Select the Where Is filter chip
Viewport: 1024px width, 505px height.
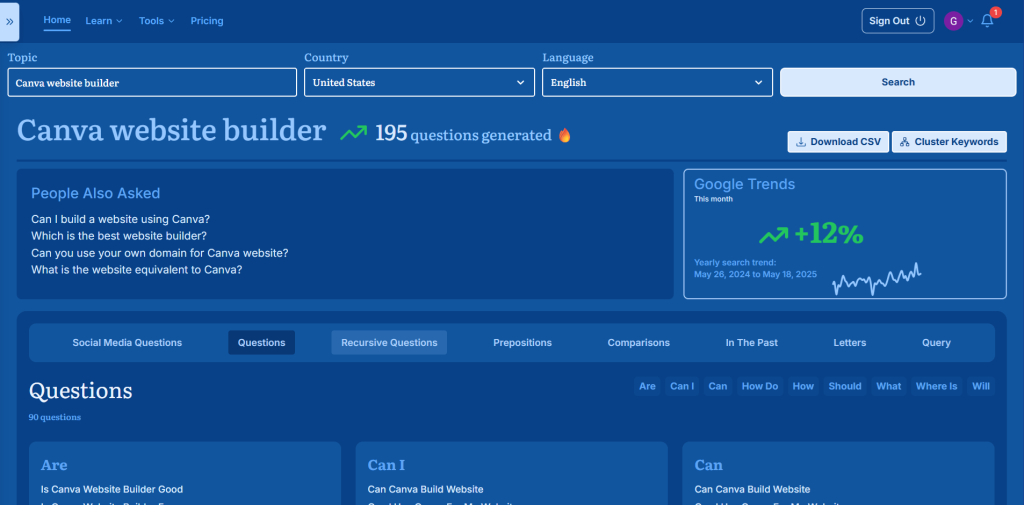936,386
